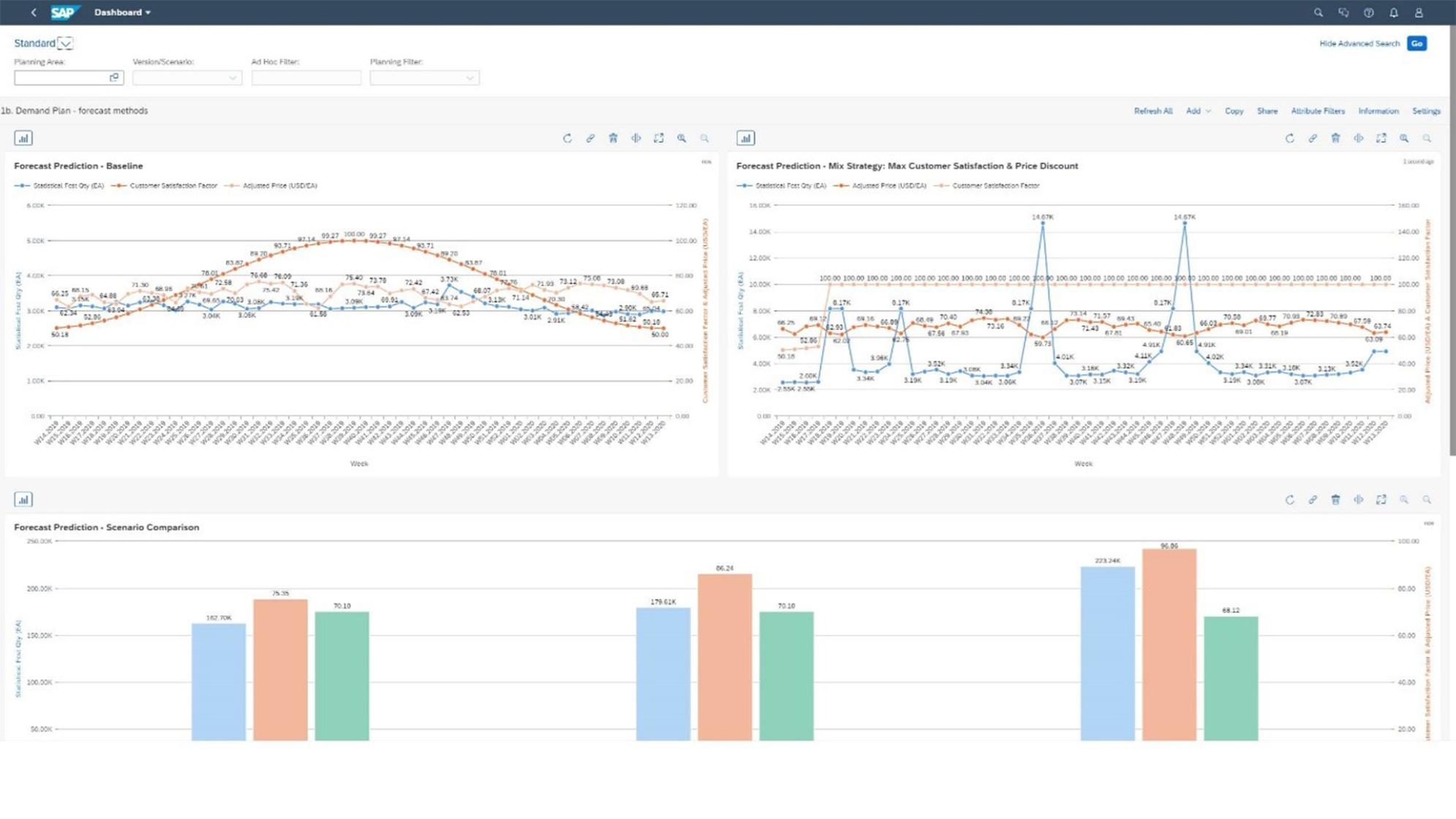Click the 68.12 green bar
The image size is (1456, 819).
tap(1231, 679)
